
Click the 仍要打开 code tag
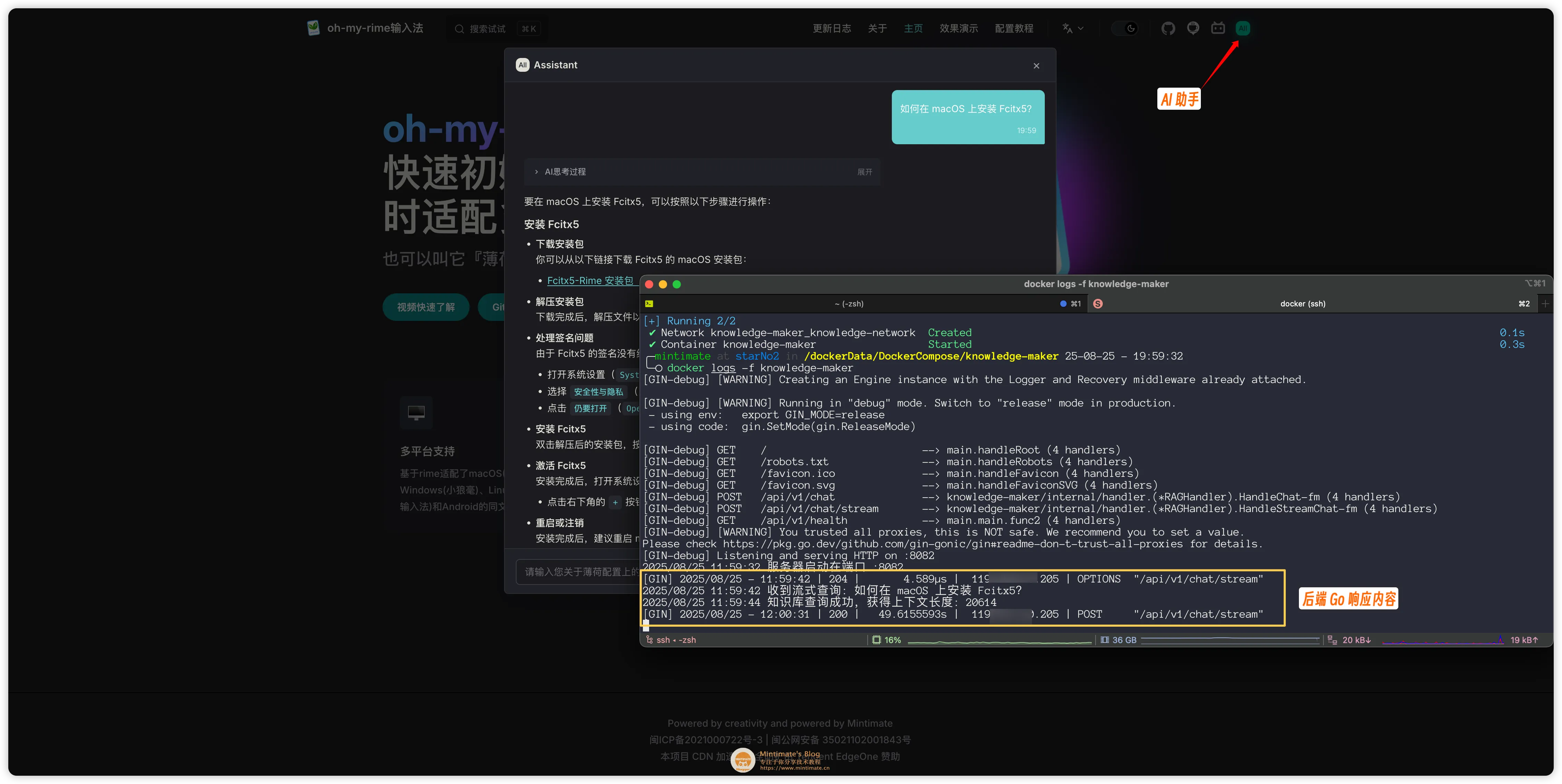tap(590, 408)
